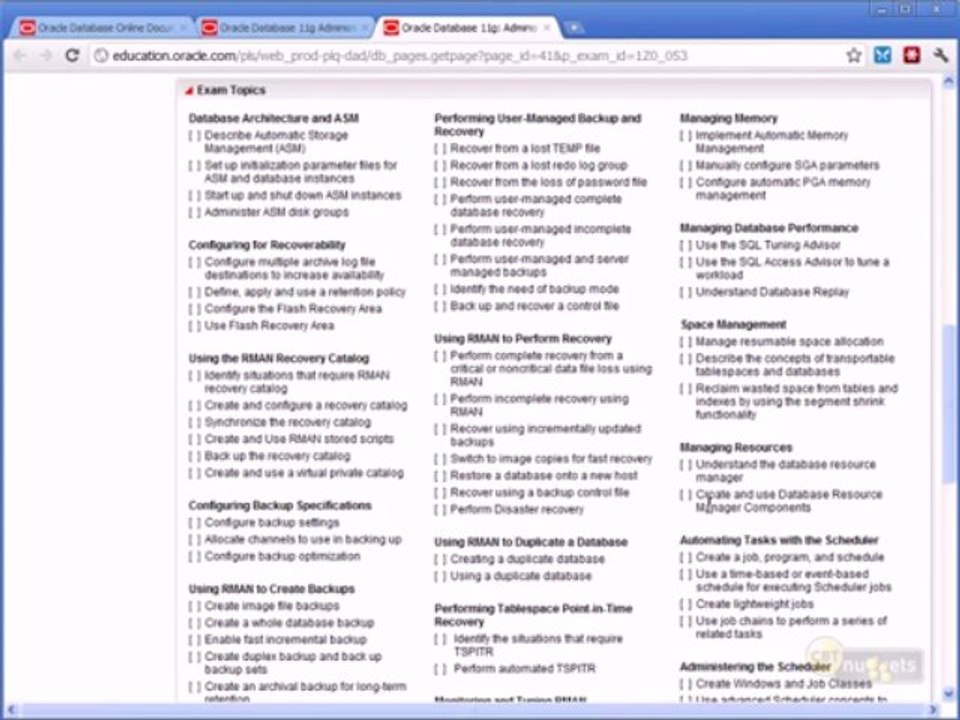Check the box for Use the SQL Tuning Advisor
Image resolution: width=960 pixels, height=720 pixels.
pyautogui.click(x=686, y=246)
